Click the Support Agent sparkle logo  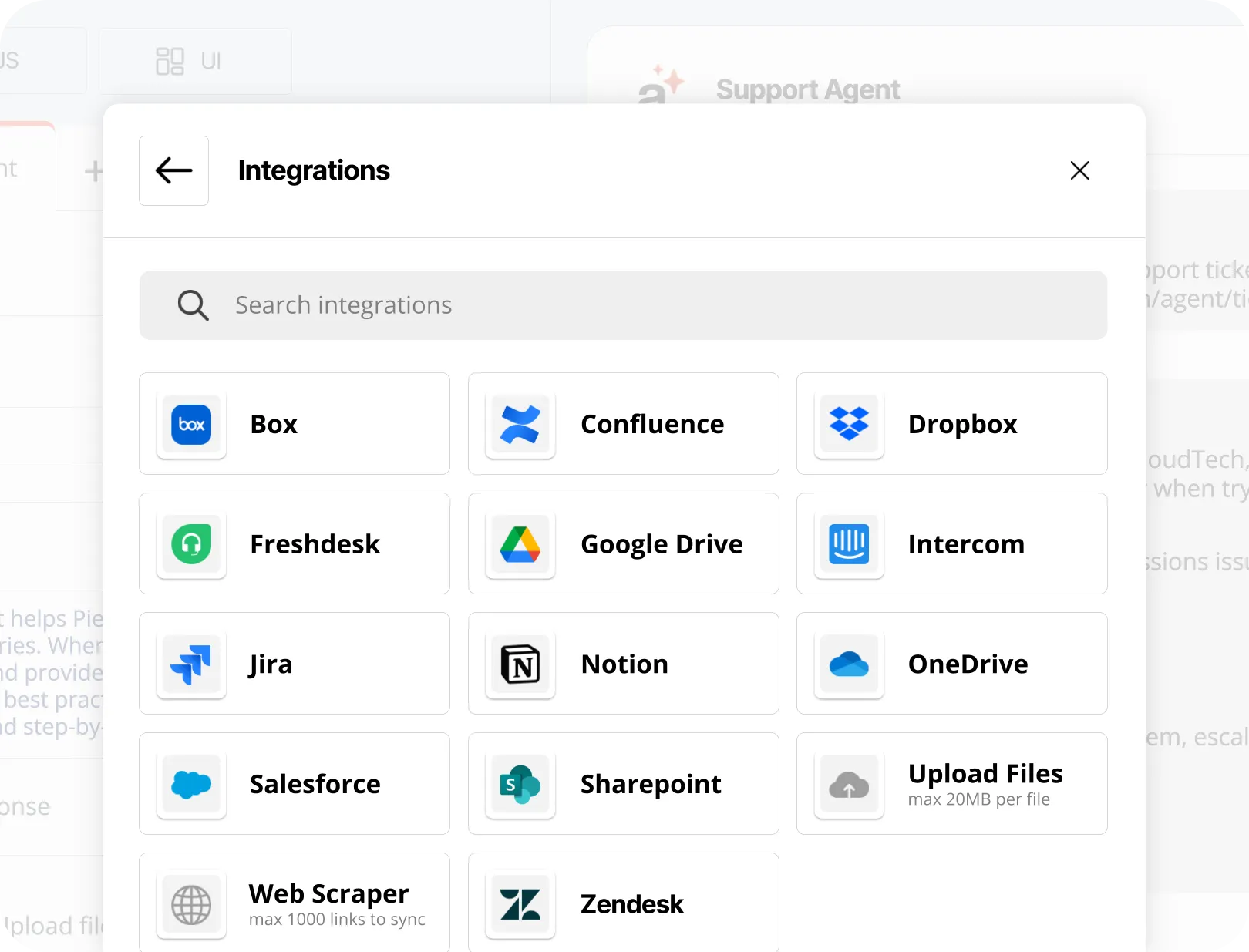(661, 85)
